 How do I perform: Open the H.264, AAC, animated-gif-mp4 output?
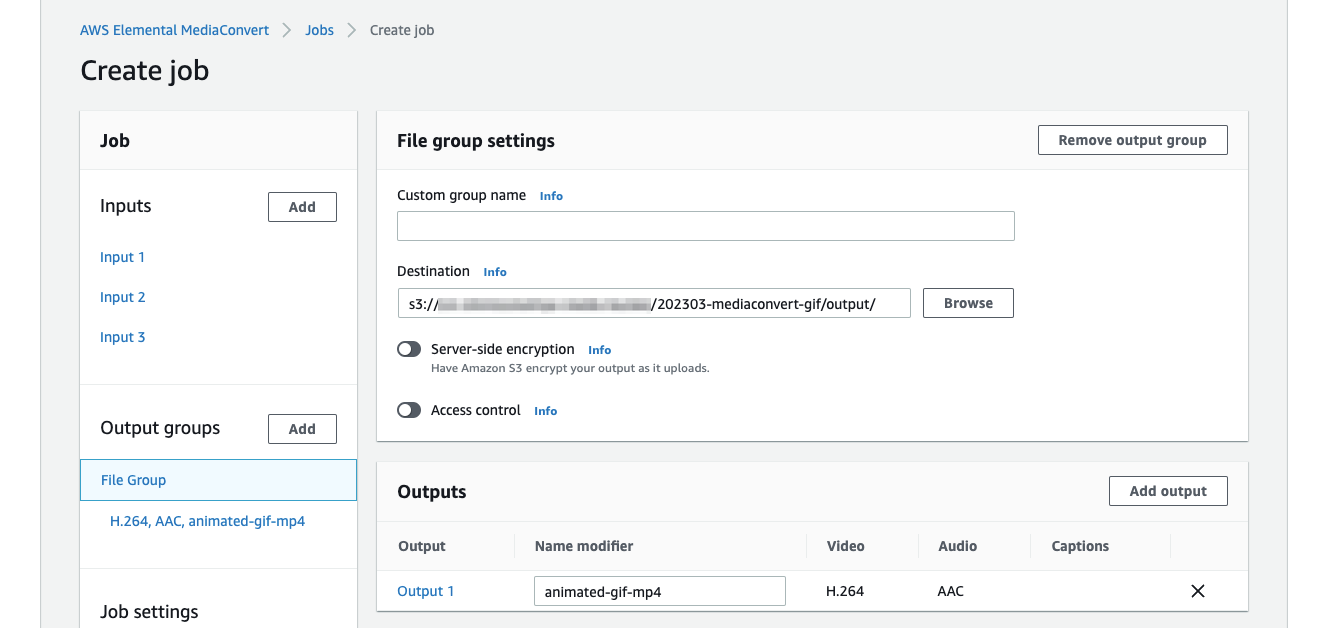coord(207,521)
